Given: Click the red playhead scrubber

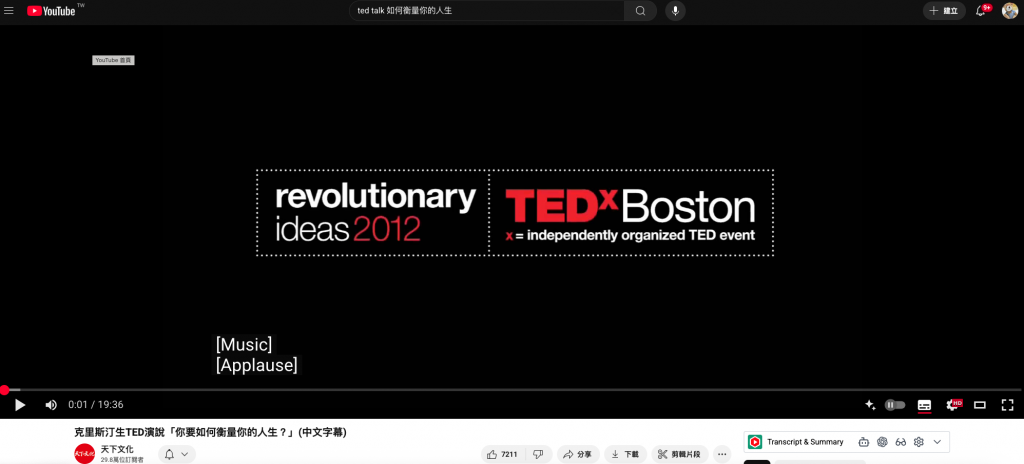Looking at the screenshot, I should click(5, 390).
